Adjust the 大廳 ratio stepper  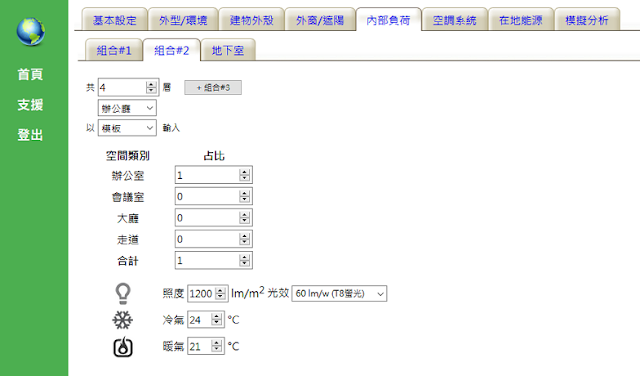tap(244, 218)
